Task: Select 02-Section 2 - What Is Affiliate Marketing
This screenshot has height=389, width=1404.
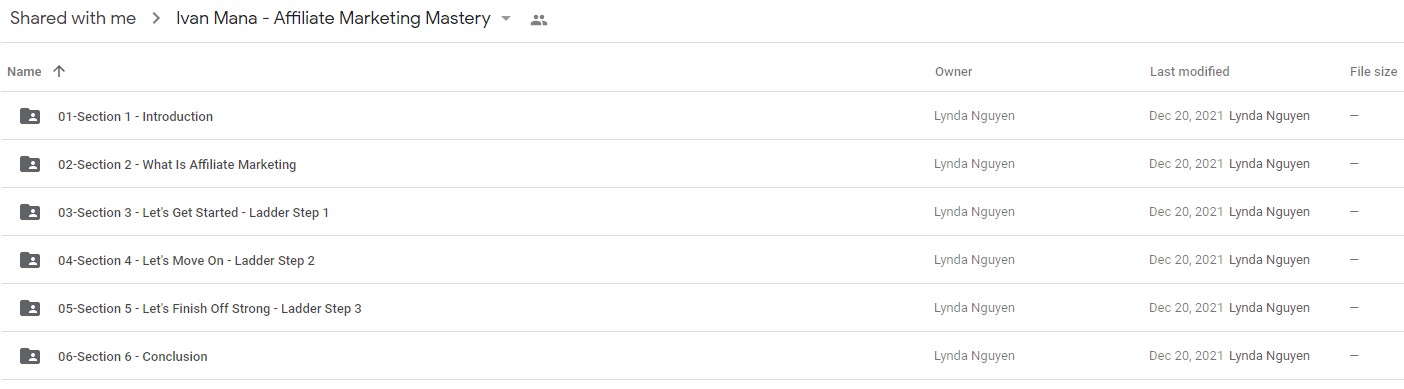Action: point(702,164)
